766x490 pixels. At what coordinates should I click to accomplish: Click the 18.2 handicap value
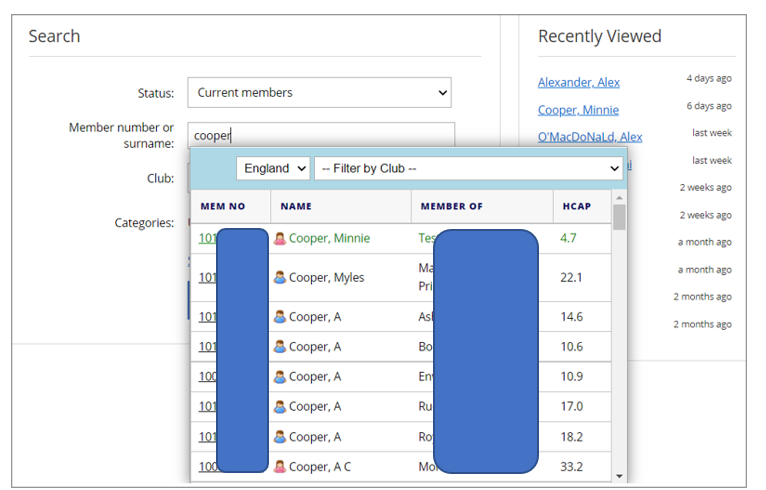[x=572, y=437]
